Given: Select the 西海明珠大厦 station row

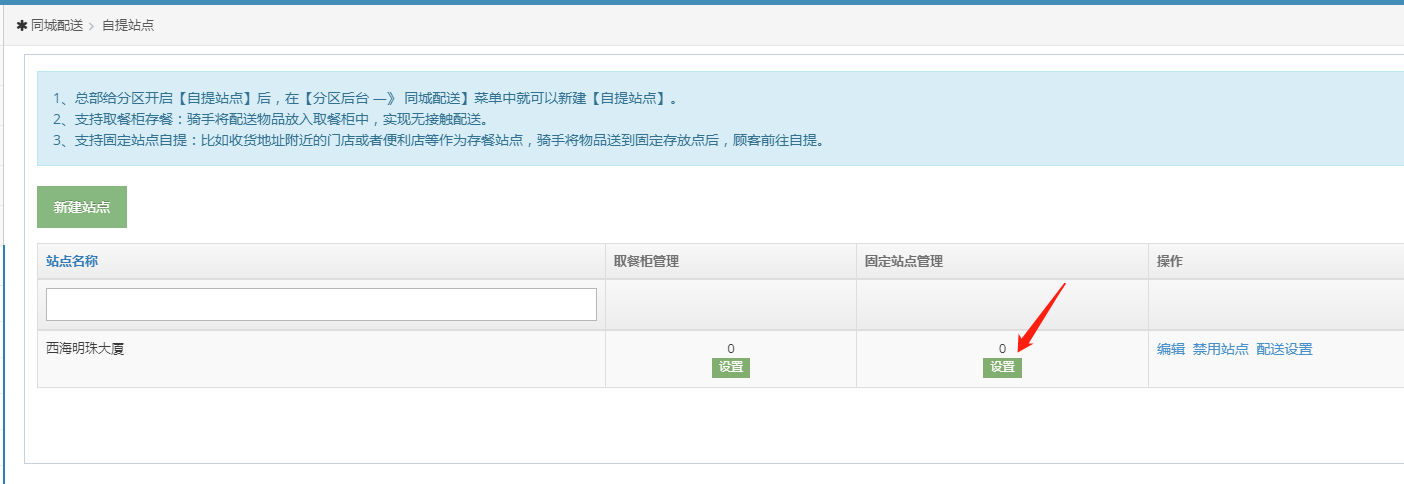Looking at the screenshot, I should pyautogui.click(x=85, y=349).
